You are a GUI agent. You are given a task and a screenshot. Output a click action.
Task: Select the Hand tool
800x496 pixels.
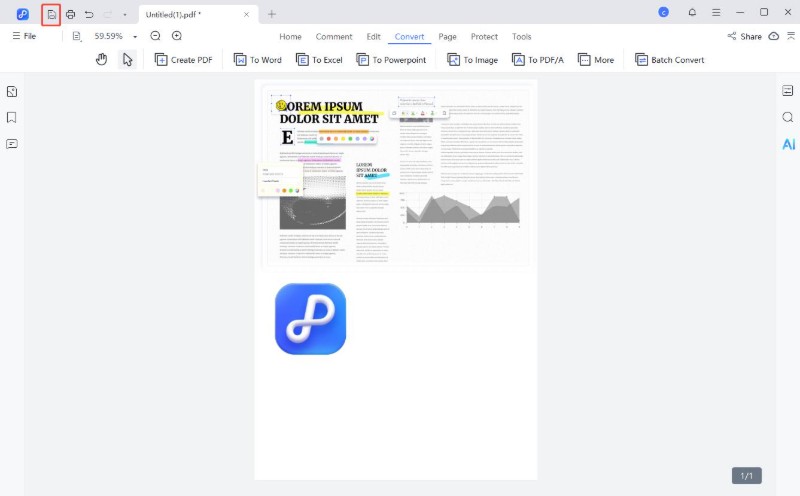(x=102, y=60)
